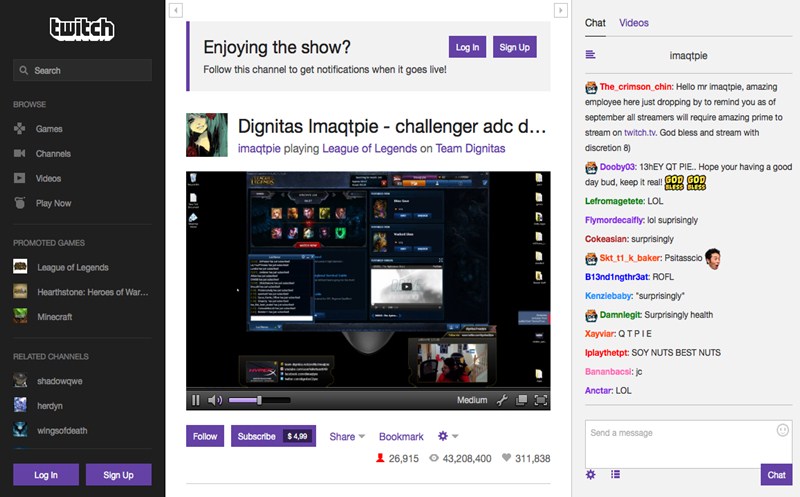Follow the imaqtpie channel
Image resolution: width=800 pixels, height=497 pixels.
click(x=205, y=436)
